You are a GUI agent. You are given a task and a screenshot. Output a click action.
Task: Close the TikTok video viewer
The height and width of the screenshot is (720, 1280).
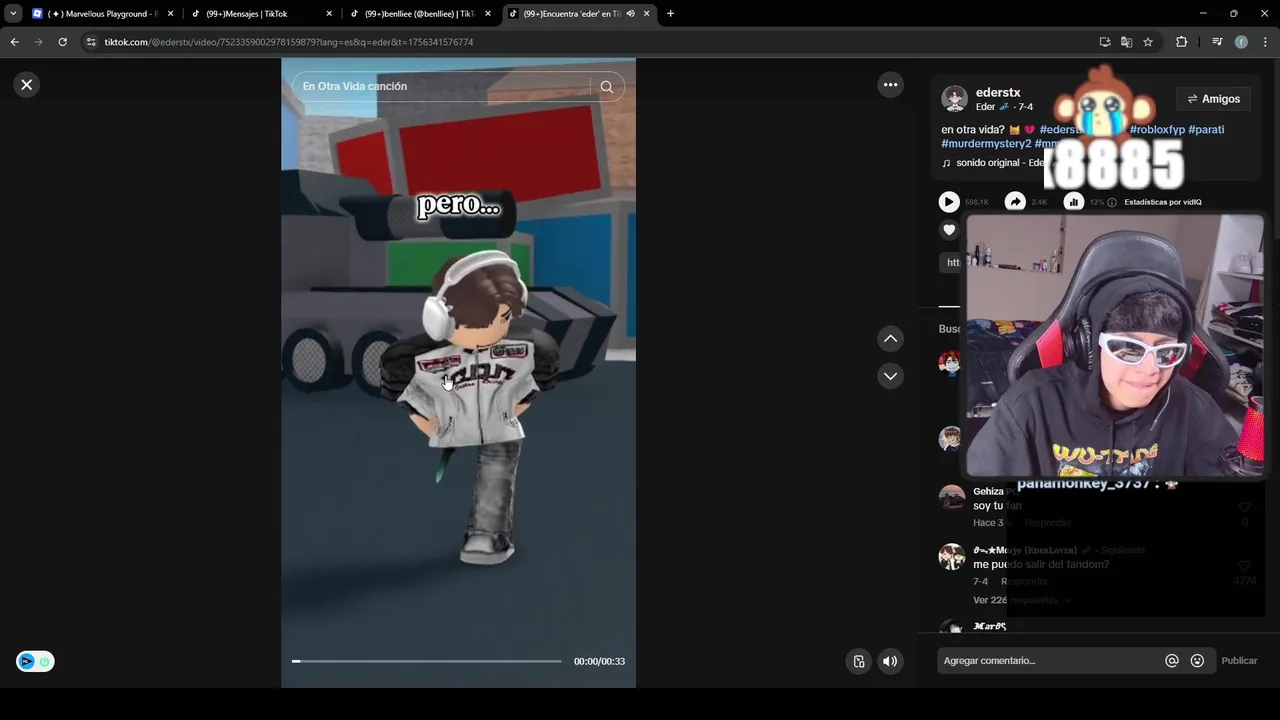coord(27,85)
